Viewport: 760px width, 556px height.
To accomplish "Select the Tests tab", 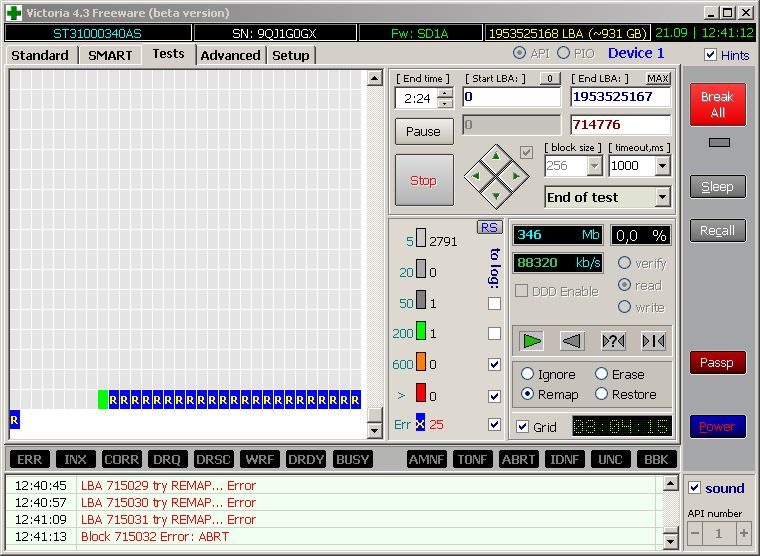I will click(x=168, y=54).
